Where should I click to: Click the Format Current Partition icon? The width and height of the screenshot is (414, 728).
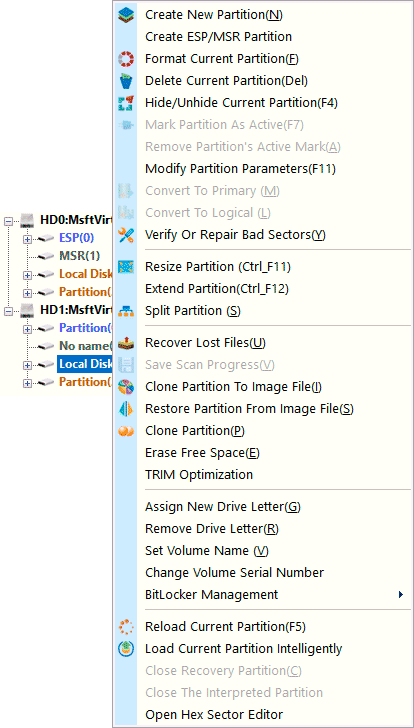point(126,59)
